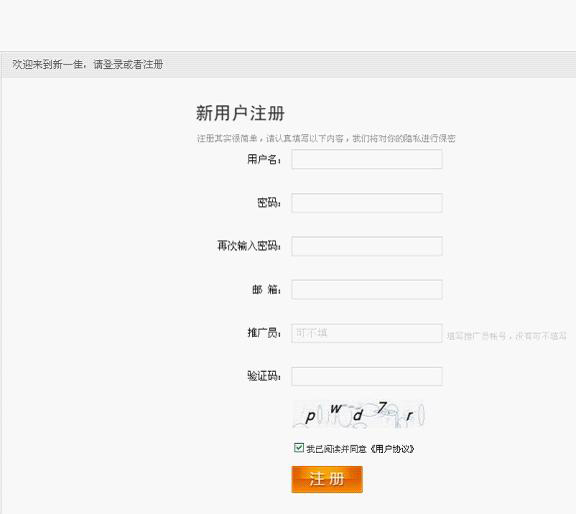
Task: Focus the 密码 password input box
Action: (367, 203)
